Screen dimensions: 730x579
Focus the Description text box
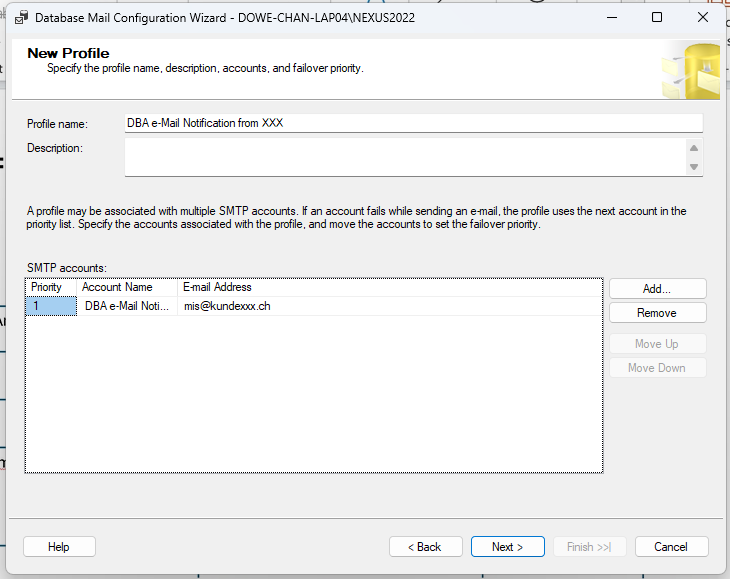coord(405,157)
